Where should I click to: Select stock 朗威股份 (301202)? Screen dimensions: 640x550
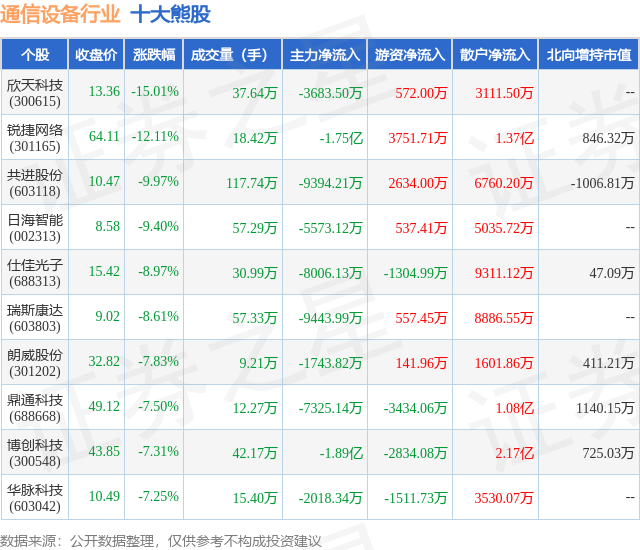35,363
